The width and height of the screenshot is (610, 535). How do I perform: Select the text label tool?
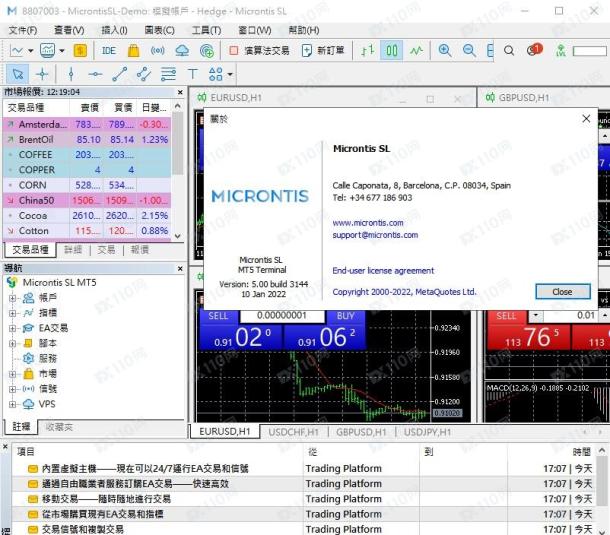click(193, 74)
